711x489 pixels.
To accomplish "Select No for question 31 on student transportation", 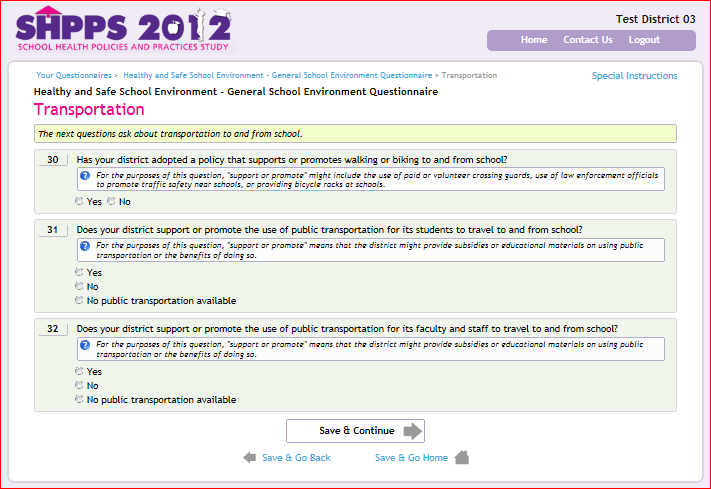I will point(79,286).
